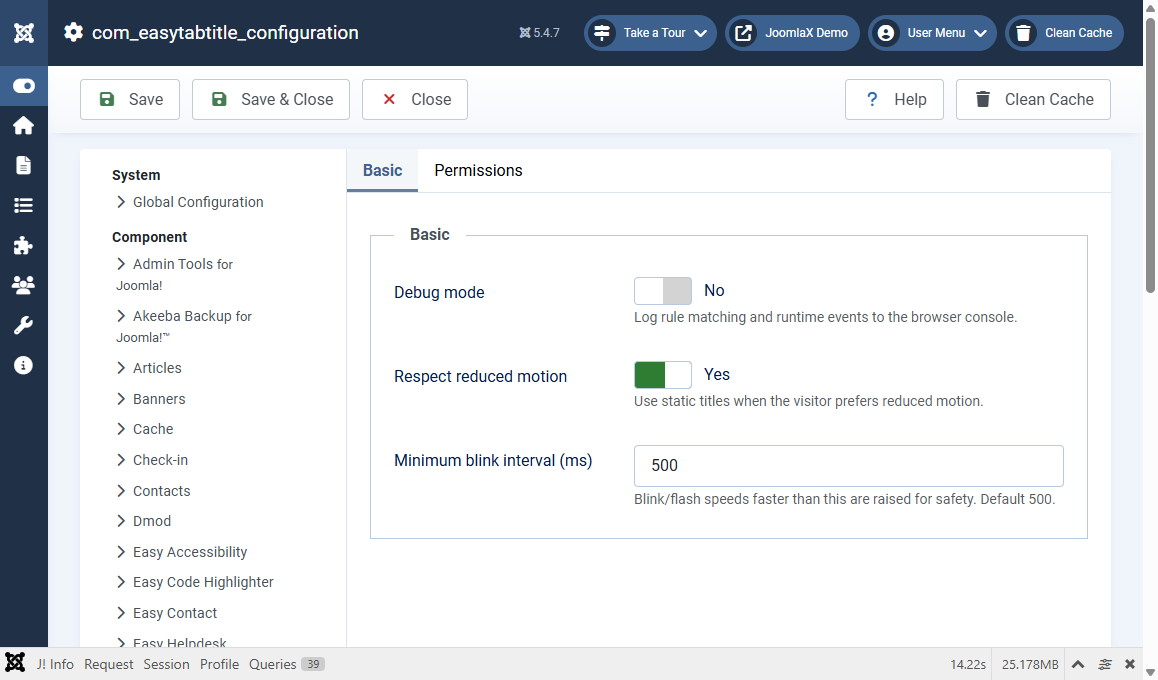
Task: Click the Close toolbar button
Action: (415, 100)
